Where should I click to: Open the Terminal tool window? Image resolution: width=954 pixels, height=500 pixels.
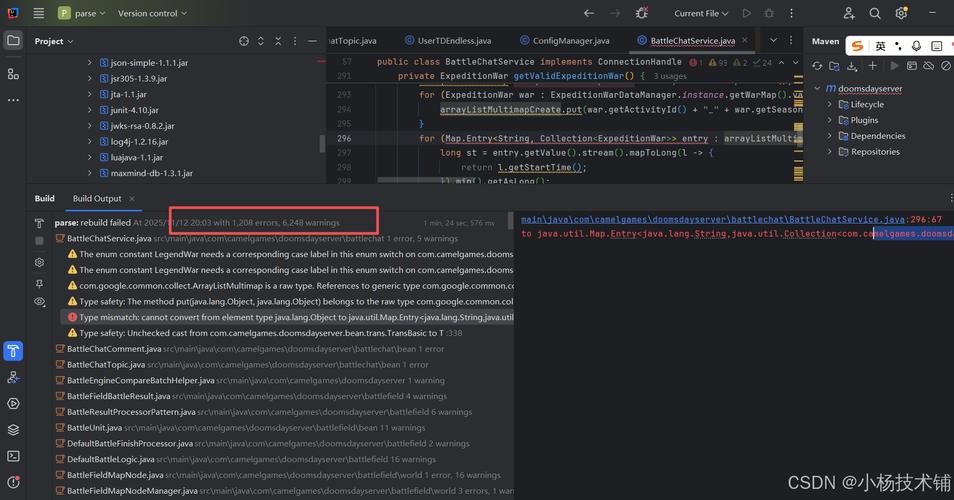(13, 456)
